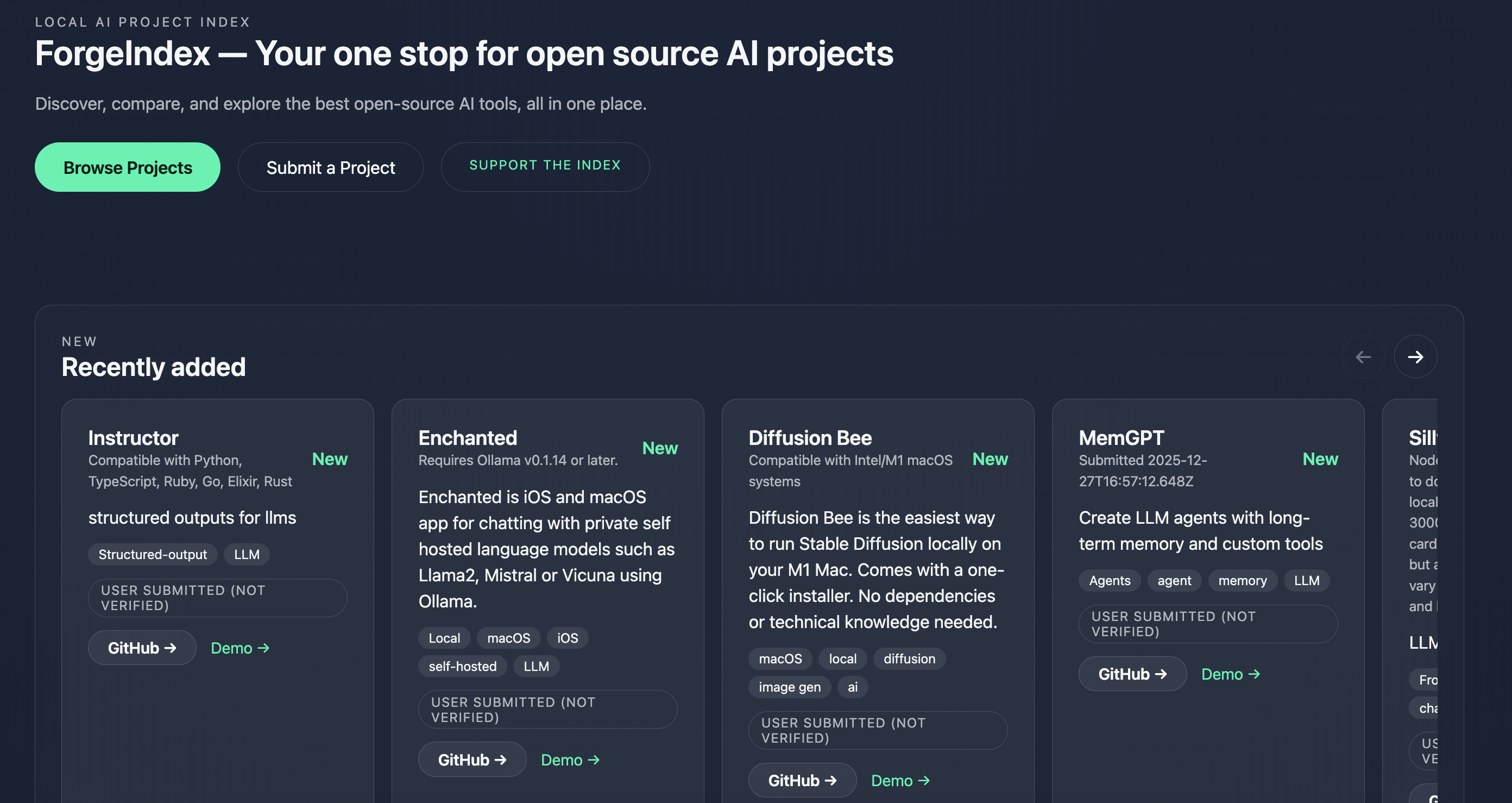Open Instructor GitHub link
1512x803 pixels.
(x=141, y=648)
